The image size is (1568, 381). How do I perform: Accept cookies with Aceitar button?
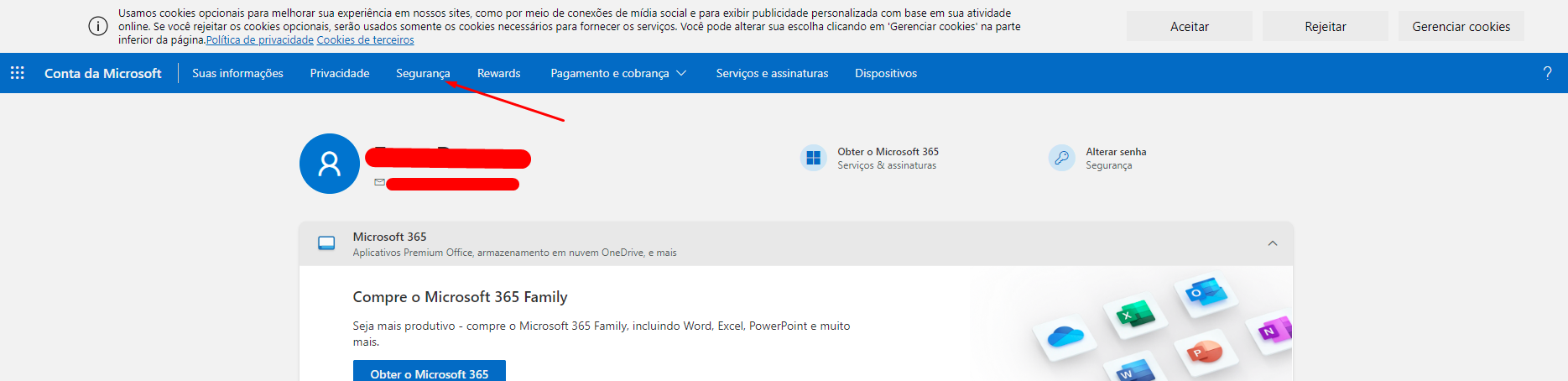click(1190, 26)
